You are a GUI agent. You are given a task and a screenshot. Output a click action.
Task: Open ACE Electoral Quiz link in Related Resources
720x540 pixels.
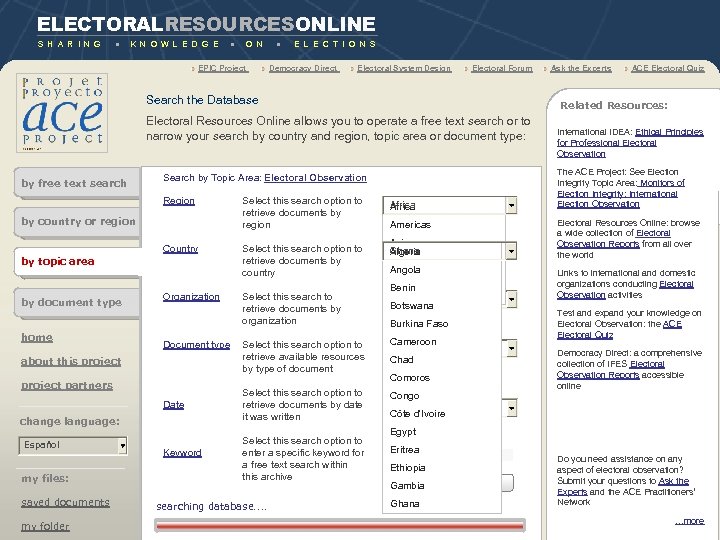619,330
